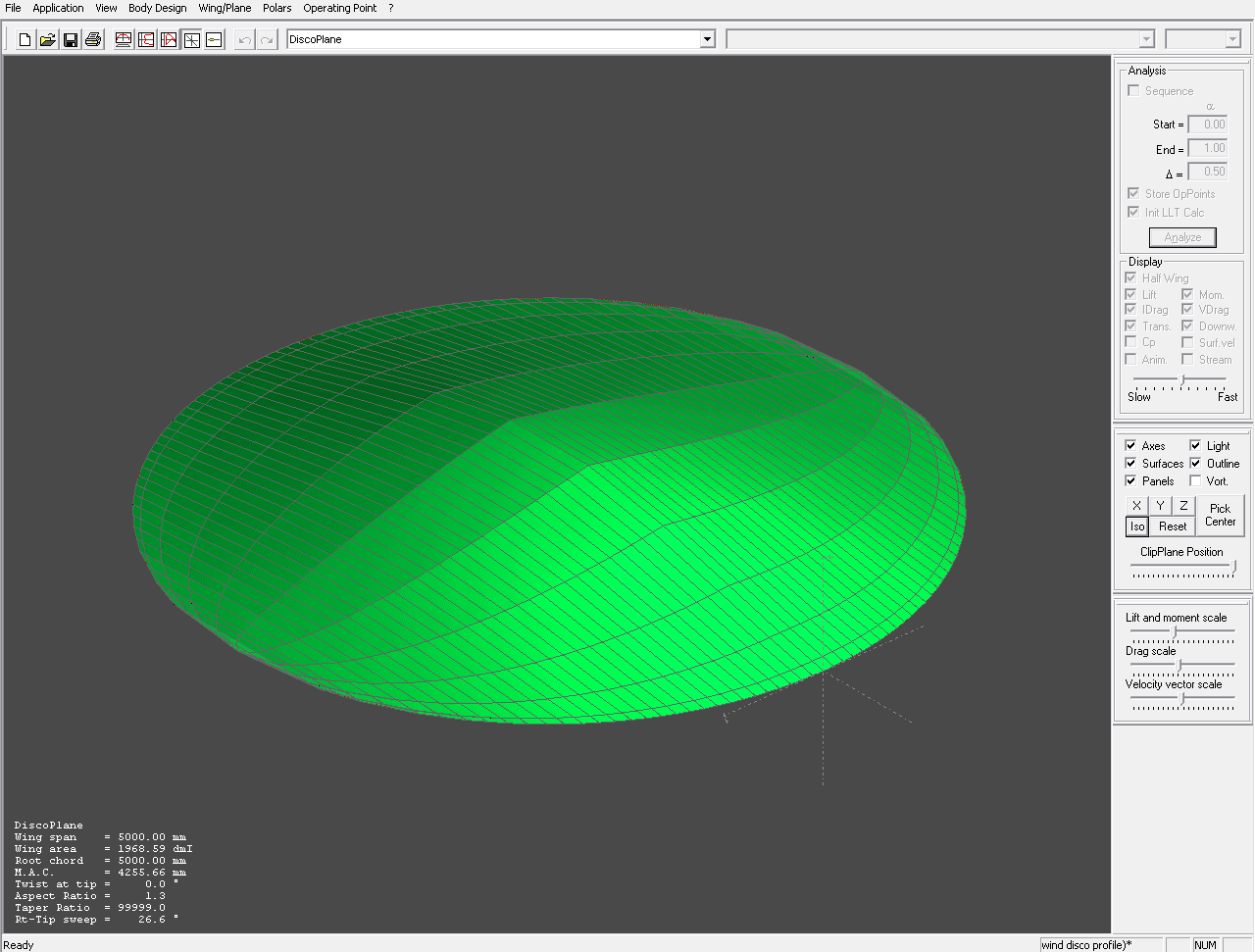The width and height of the screenshot is (1255, 952).
Task: Expand the DiscoPlane selection dropdown
Action: (707, 40)
